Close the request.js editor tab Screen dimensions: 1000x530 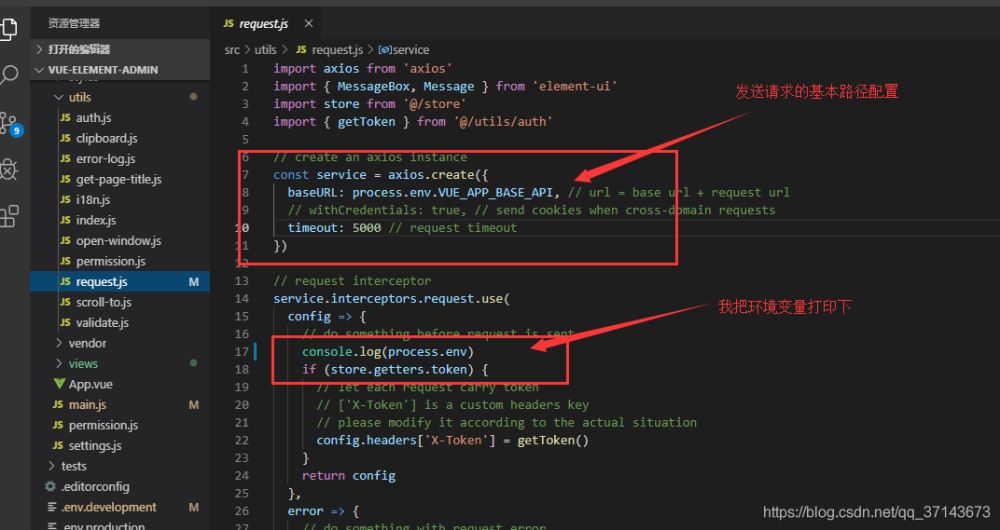[308, 24]
